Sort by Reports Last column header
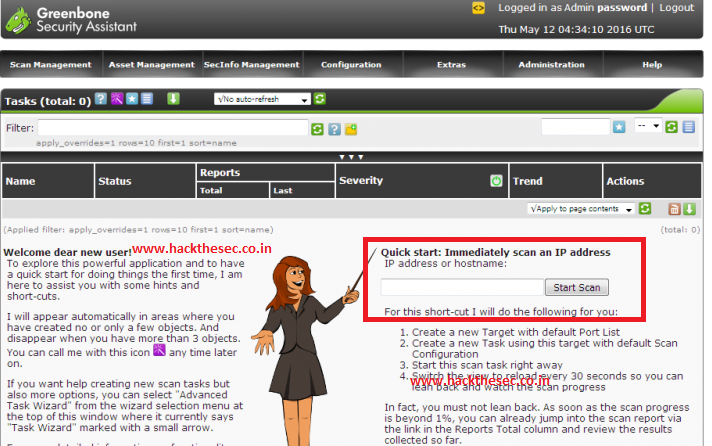 coord(282,190)
